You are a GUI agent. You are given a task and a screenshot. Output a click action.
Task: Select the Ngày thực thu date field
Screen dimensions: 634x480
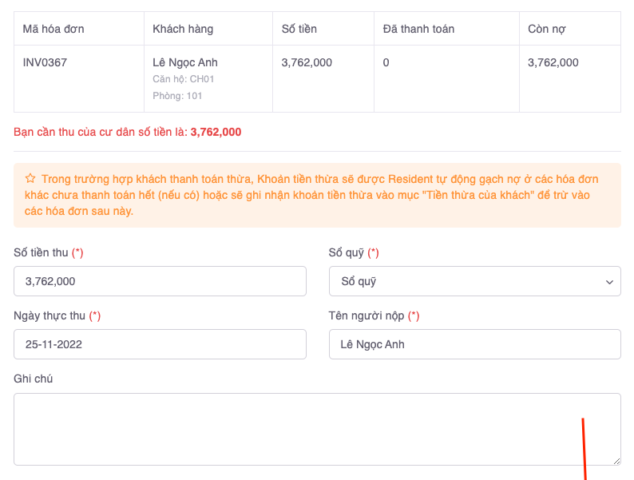pyautogui.click(x=160, y=345)
